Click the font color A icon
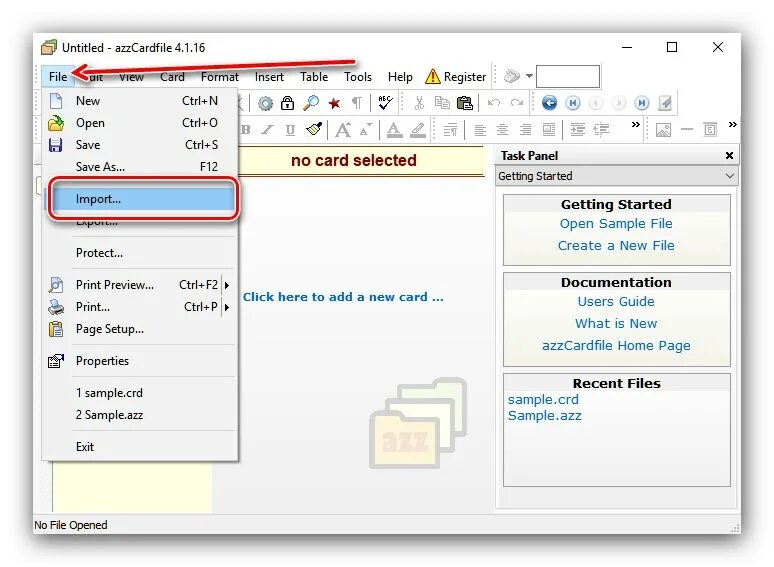The image size is (774, 567). click(x=394, y=130)
